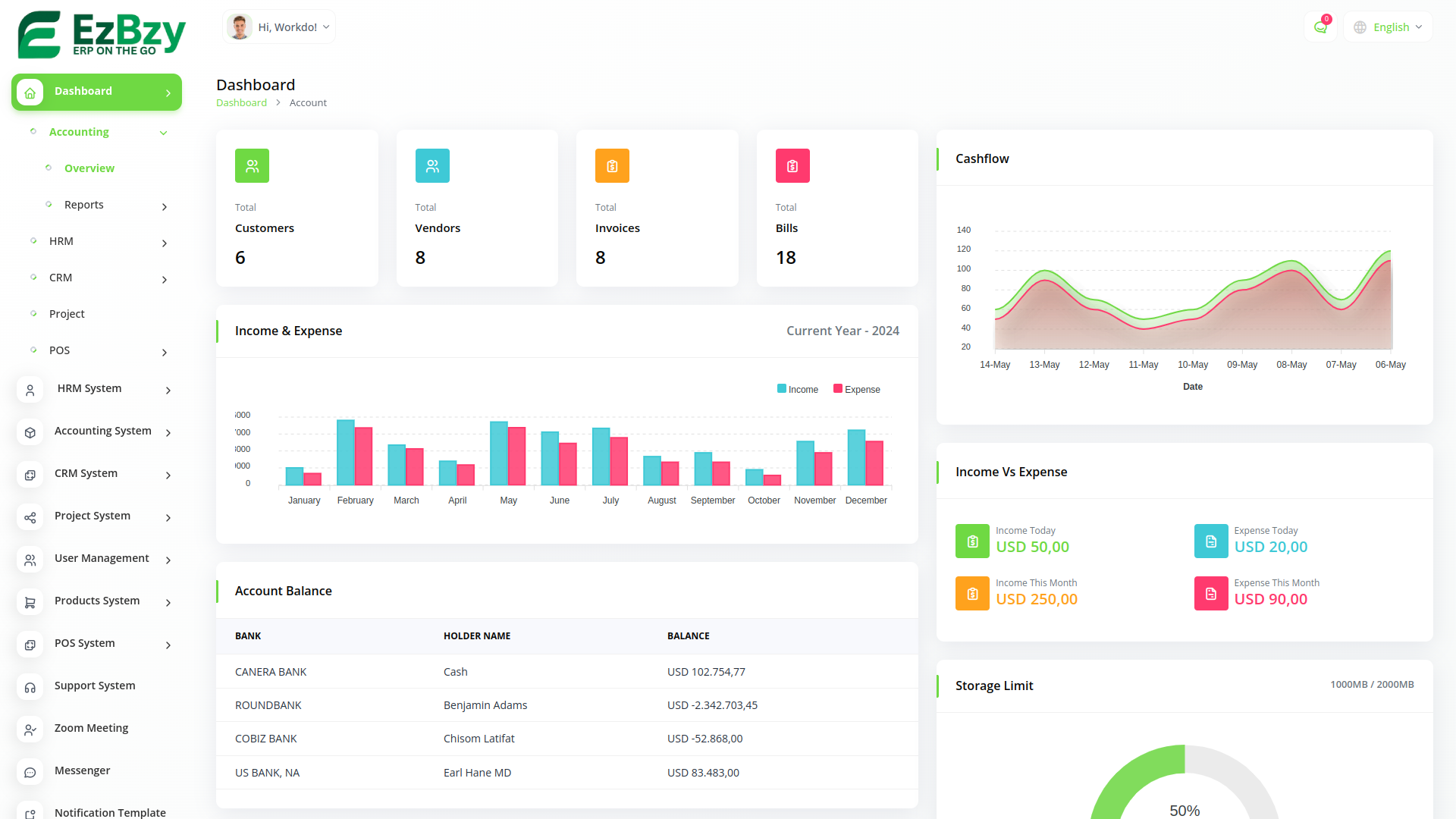1456x819 pixels.
Task: Open the Project menu item
Action: [x=67, y=314]
